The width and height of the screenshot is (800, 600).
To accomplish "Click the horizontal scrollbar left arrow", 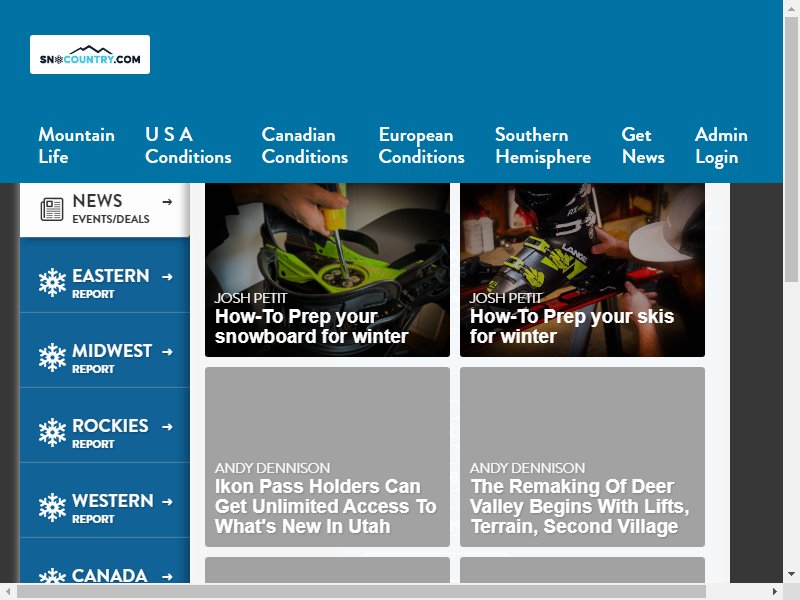I will click(8, 591).
